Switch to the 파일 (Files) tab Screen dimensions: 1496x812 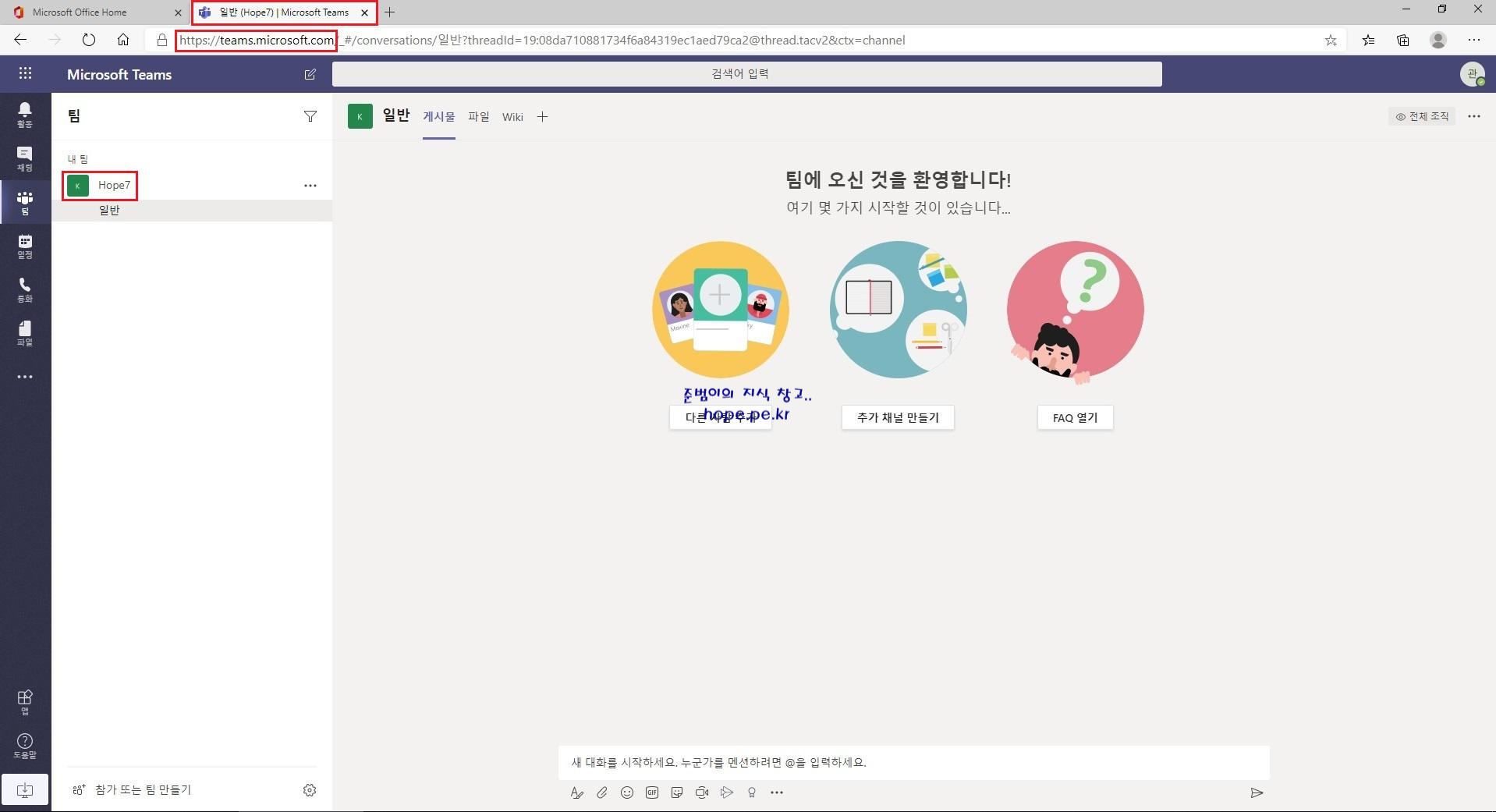pos(479,117)
